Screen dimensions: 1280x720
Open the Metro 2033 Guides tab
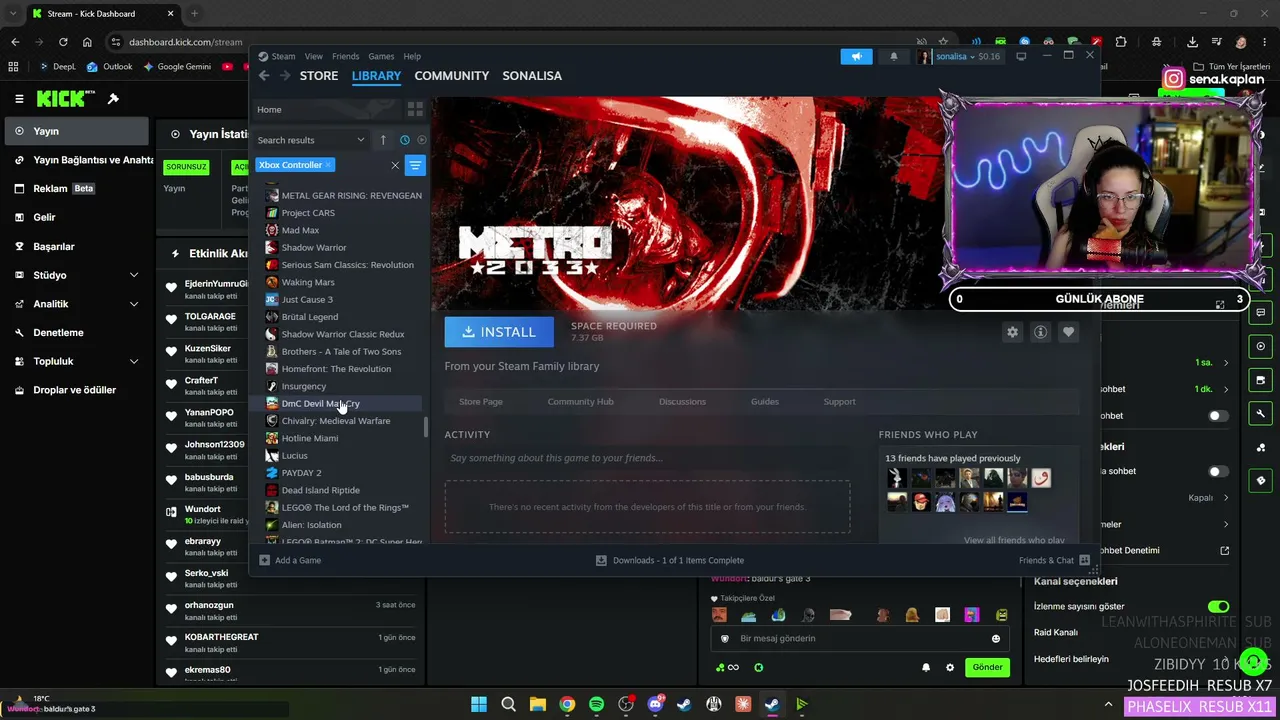click(765, 401)
